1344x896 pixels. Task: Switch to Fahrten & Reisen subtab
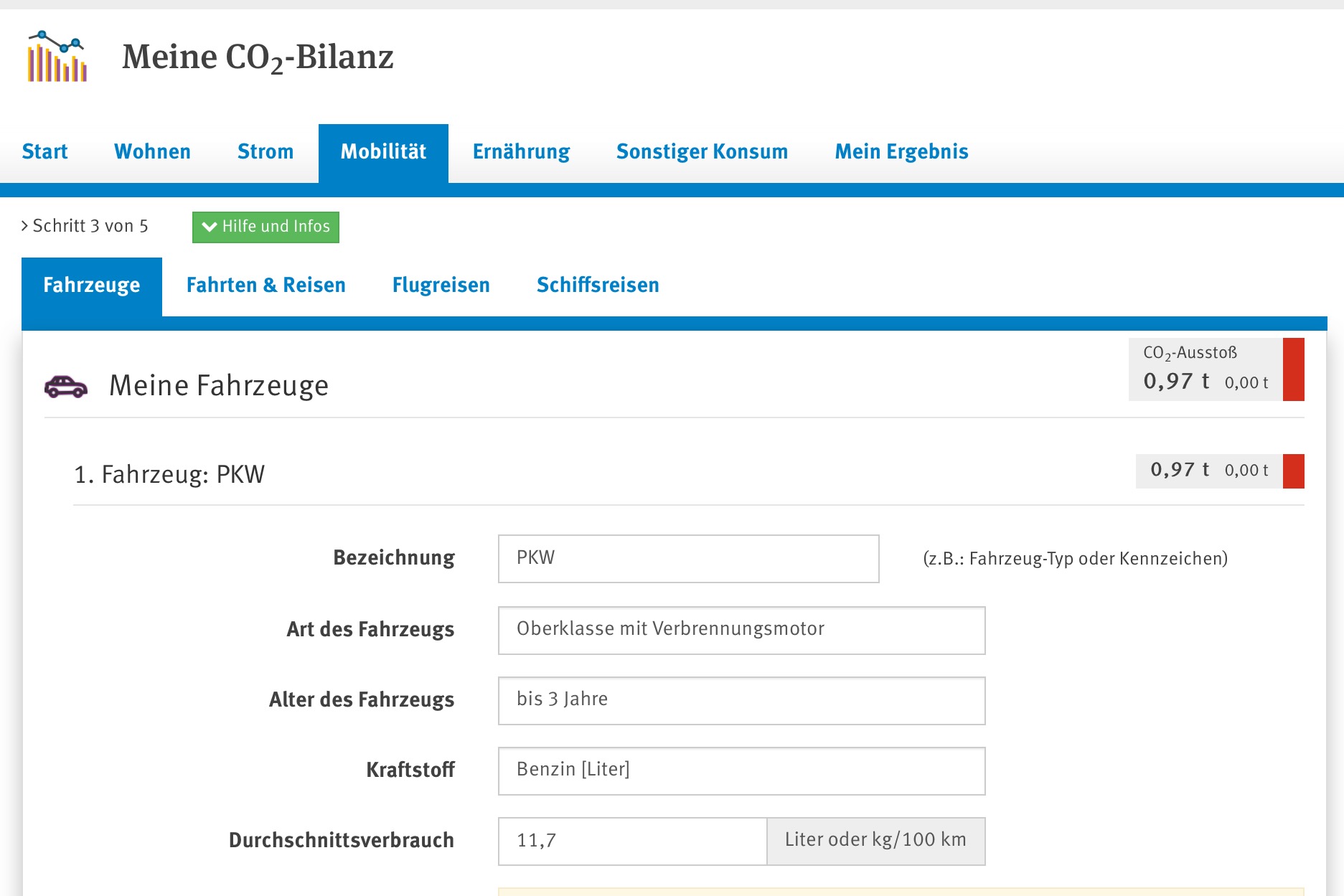(265, 286)
